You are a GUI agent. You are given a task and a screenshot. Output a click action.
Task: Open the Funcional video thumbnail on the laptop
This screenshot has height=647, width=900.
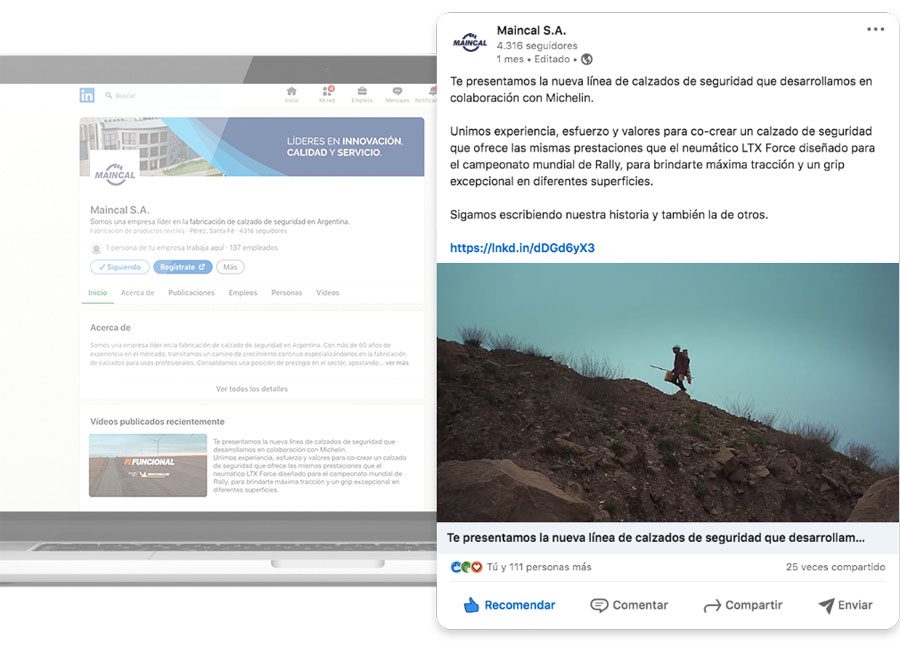tap(148, 465)
